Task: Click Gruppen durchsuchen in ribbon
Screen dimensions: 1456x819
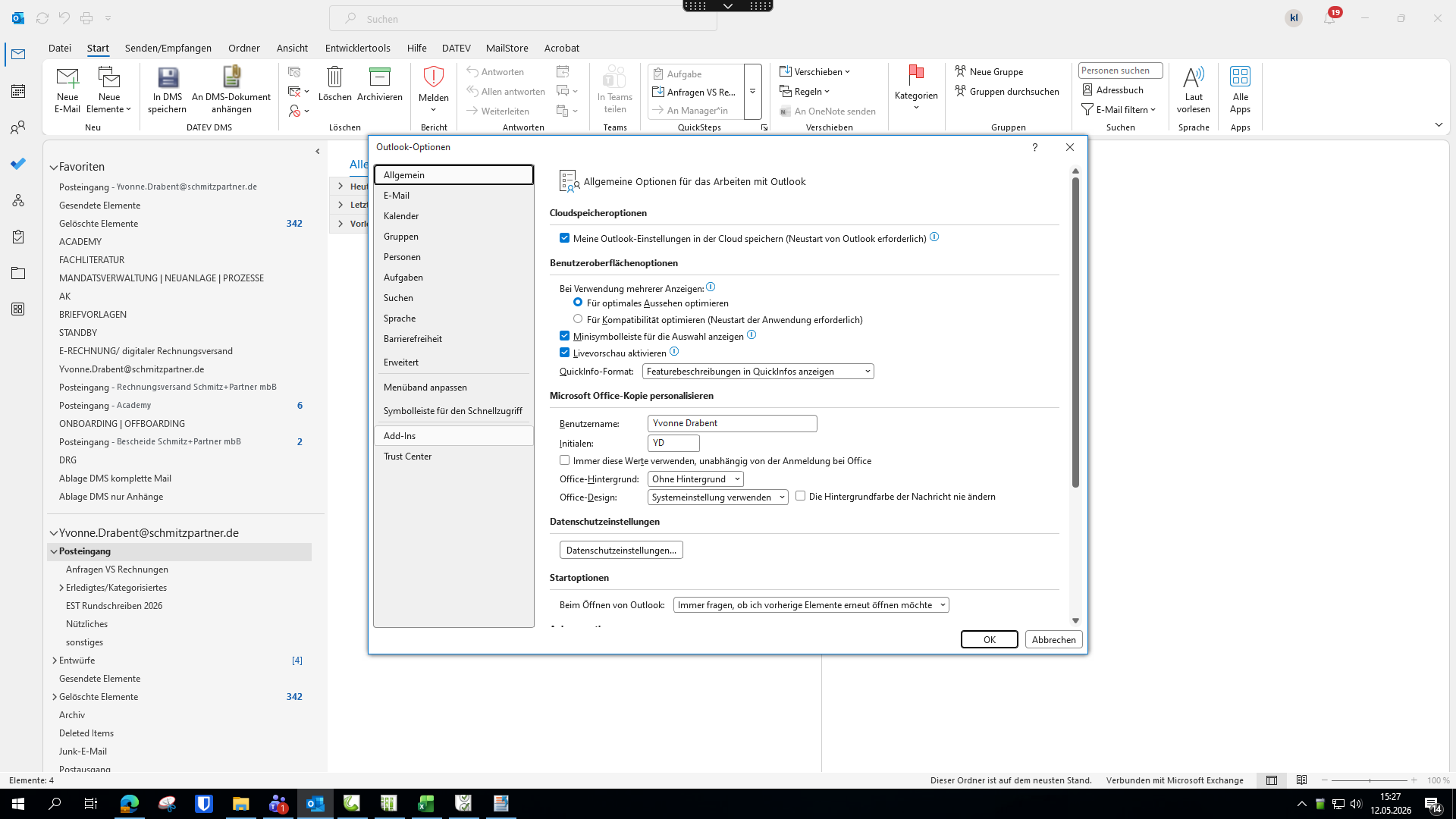Action: [x=1006, y=91]
